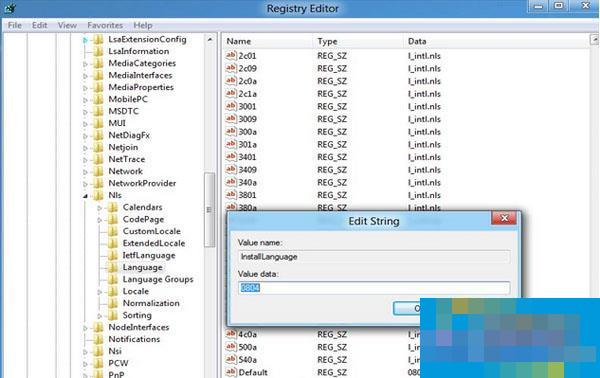
Task: Expand the NetDiagFx key
Action: 85,136
